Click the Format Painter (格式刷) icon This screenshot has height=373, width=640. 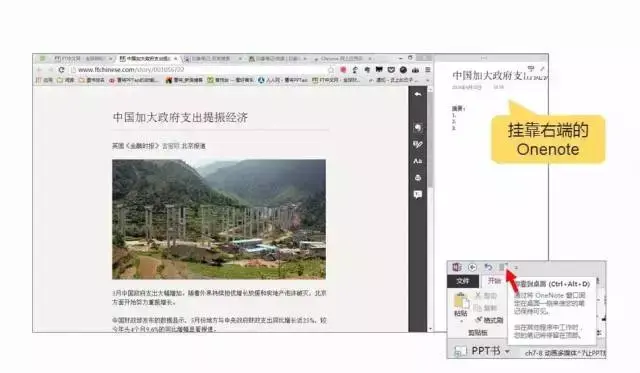coord(479,320)
